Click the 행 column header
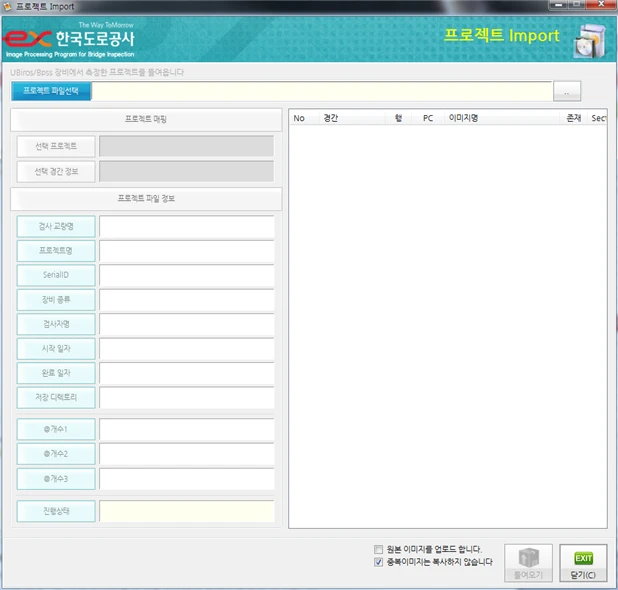 pyautogui.click(x=398, y=118)
